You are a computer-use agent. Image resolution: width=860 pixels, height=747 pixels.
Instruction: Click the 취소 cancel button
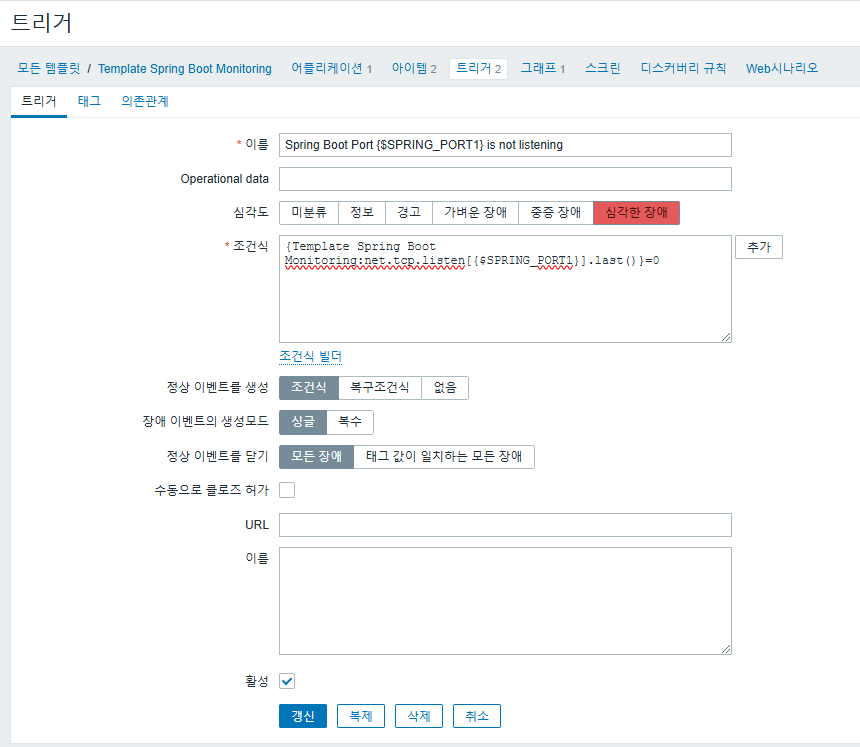click(x=477, y=716)
